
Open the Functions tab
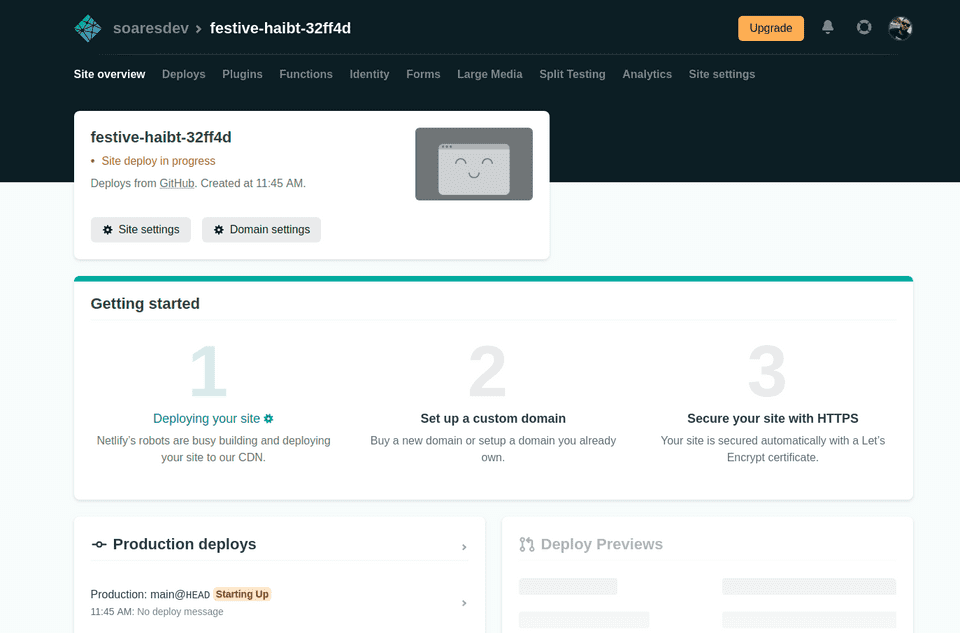click(306, 74)
